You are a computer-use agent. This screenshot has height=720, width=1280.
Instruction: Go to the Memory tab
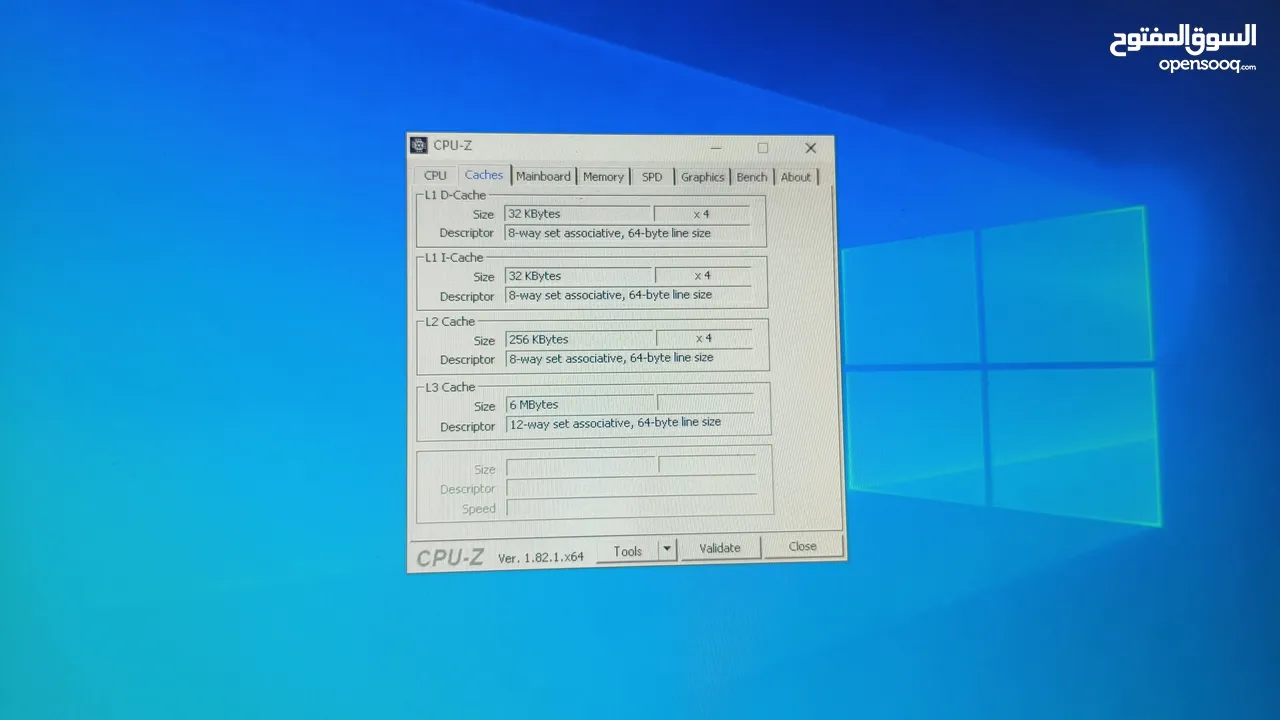point(603,177)
